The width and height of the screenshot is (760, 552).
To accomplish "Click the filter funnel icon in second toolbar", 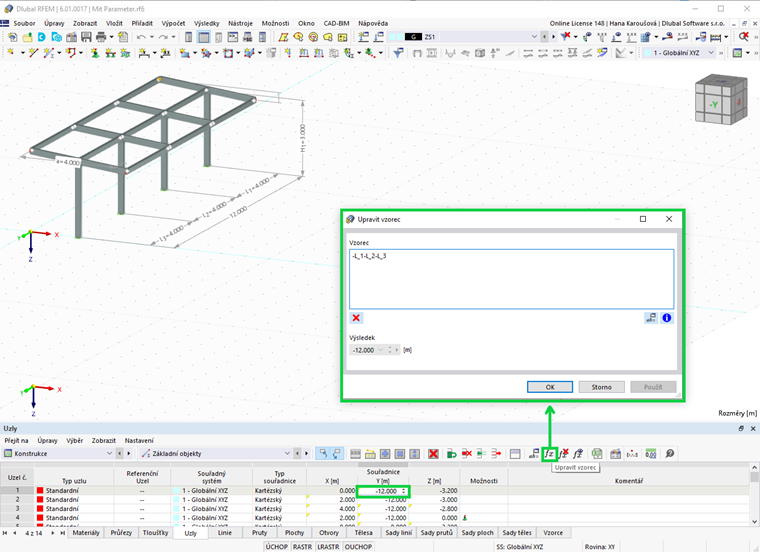I will click(398, 53).
